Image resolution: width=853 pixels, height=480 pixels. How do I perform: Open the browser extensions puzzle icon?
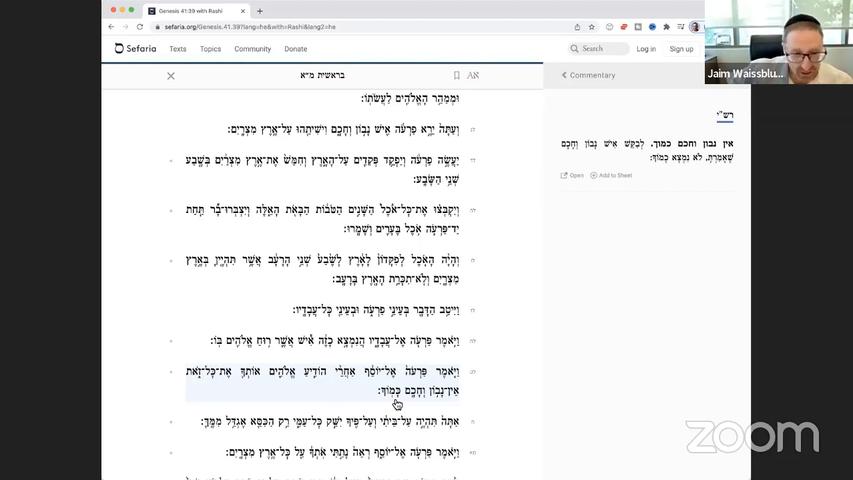coord(666,27)
